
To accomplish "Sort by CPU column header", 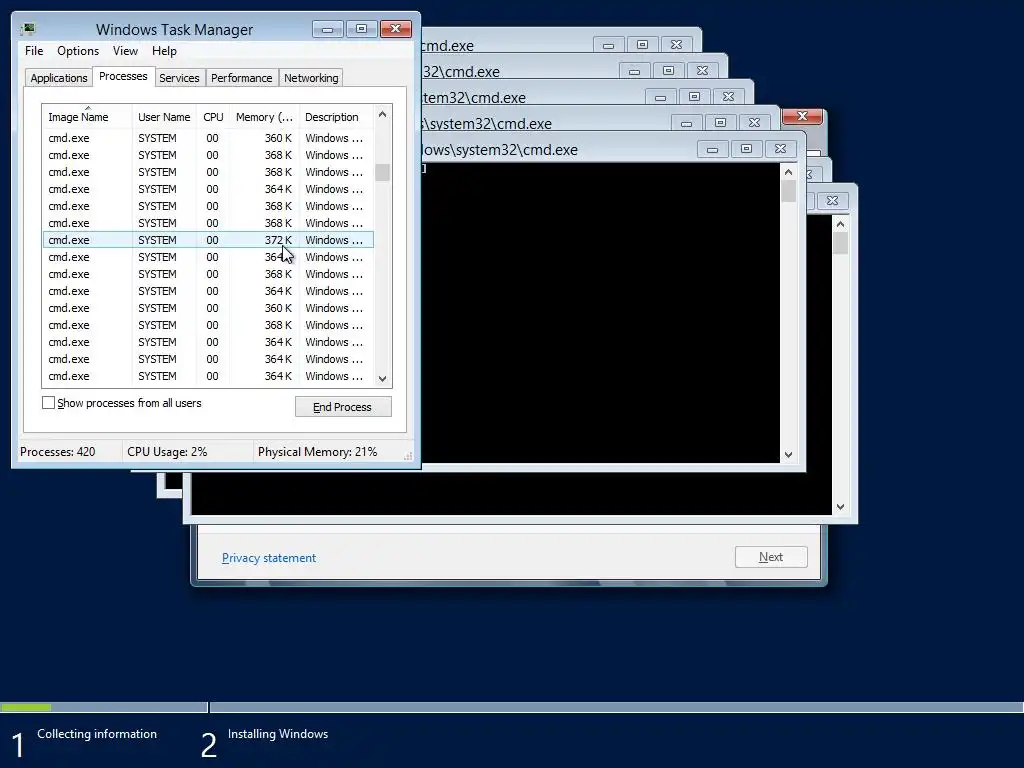I will pos(213,117).
